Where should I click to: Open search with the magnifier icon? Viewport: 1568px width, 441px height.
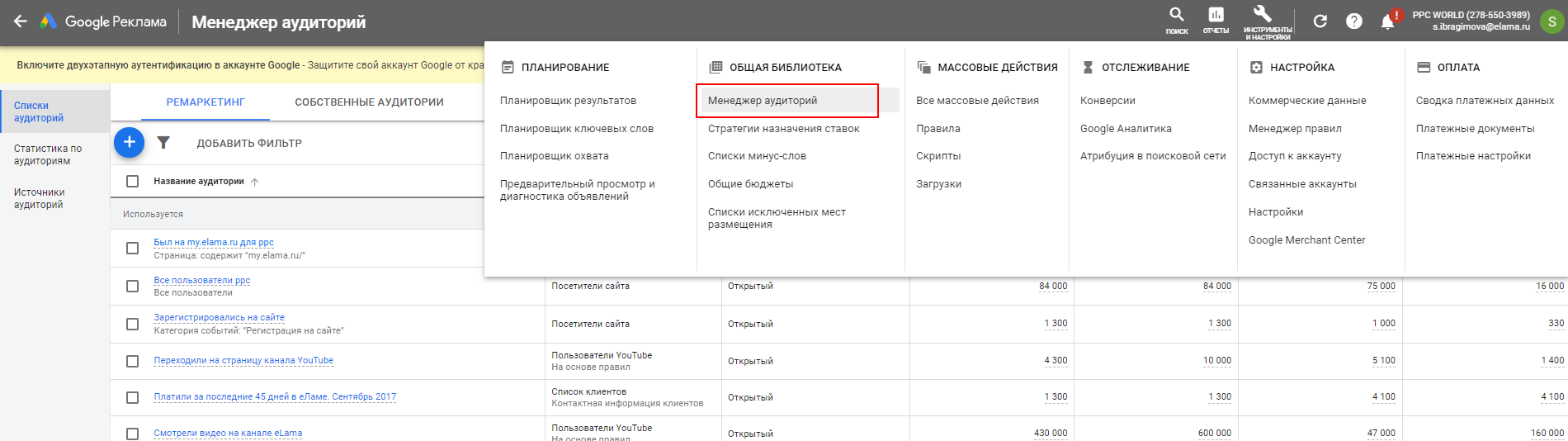coord(1177,15)
